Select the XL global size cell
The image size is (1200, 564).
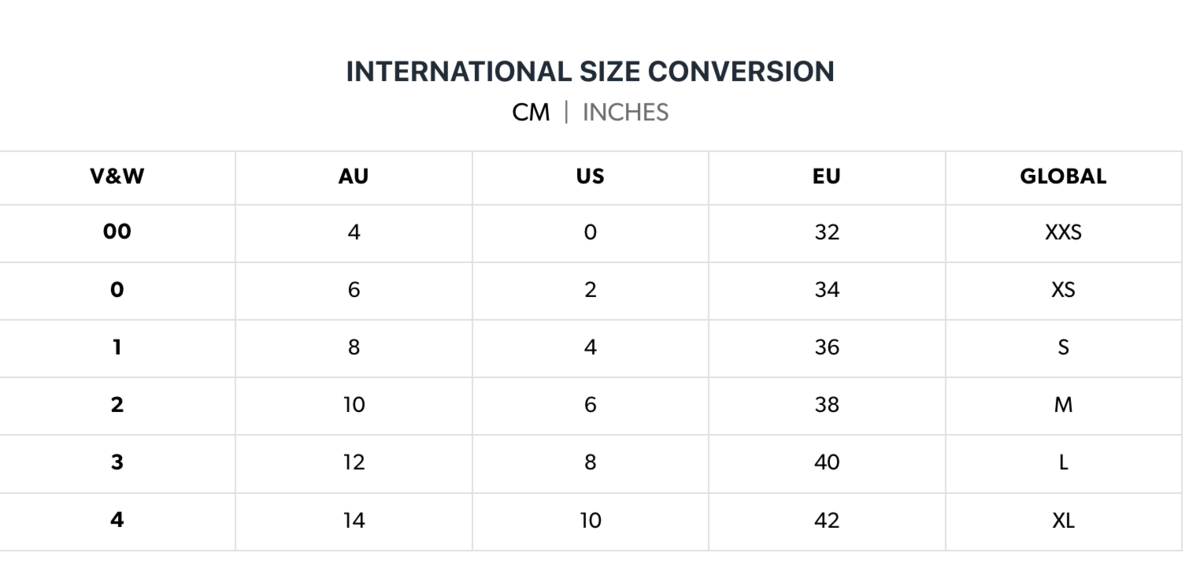tap(1063, 520)
